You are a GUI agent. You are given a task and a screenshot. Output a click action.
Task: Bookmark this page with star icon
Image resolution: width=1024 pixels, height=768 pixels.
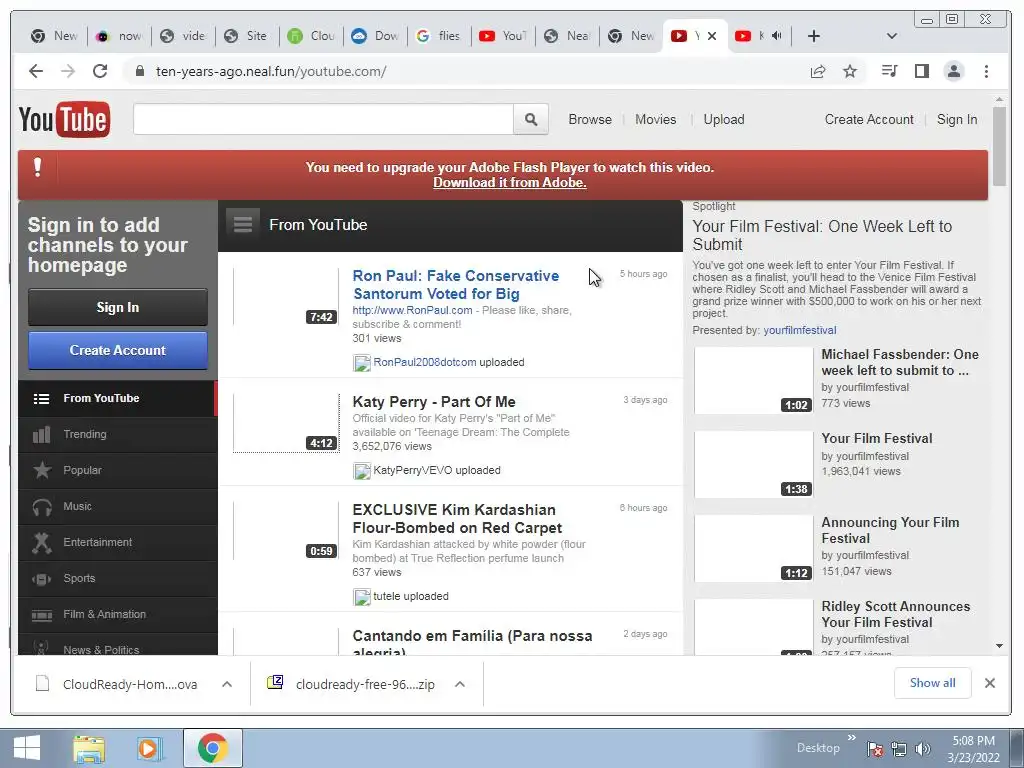pyautogui.click(x=850, y=71)
